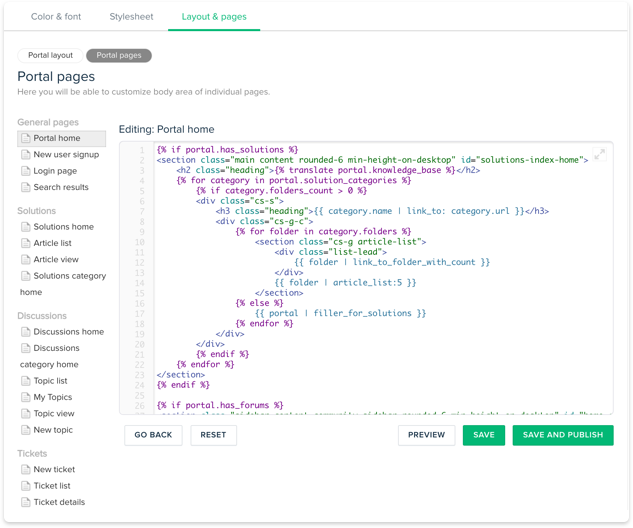Click the Ticket list file icon
The height and width of the screenshot is (528, 633).
(x=26, y=486)
